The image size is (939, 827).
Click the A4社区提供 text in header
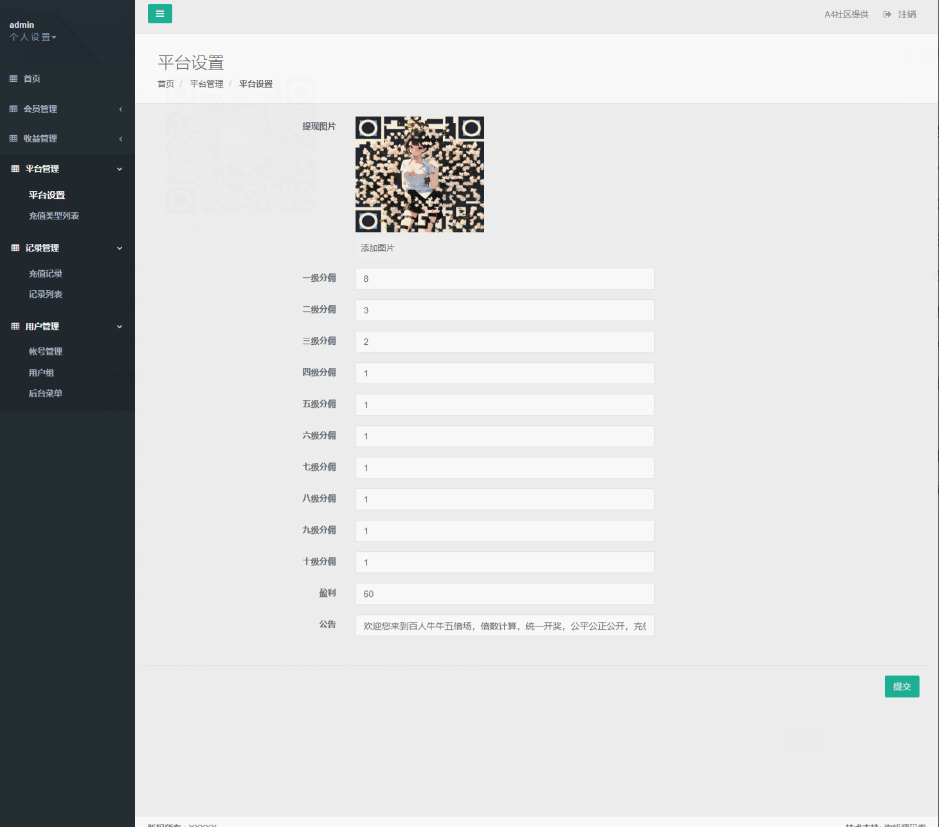pyautogui.click(x=846, y=14)
